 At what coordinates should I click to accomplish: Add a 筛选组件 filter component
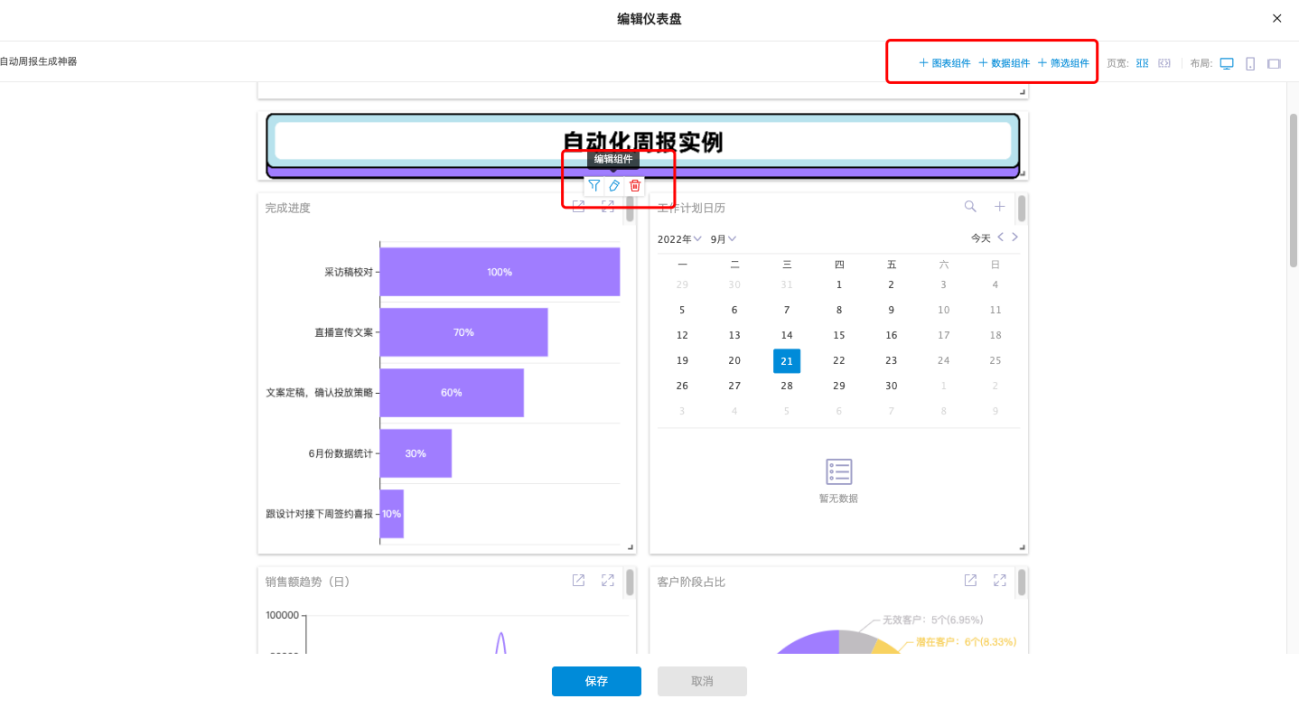click(1063, 63)
